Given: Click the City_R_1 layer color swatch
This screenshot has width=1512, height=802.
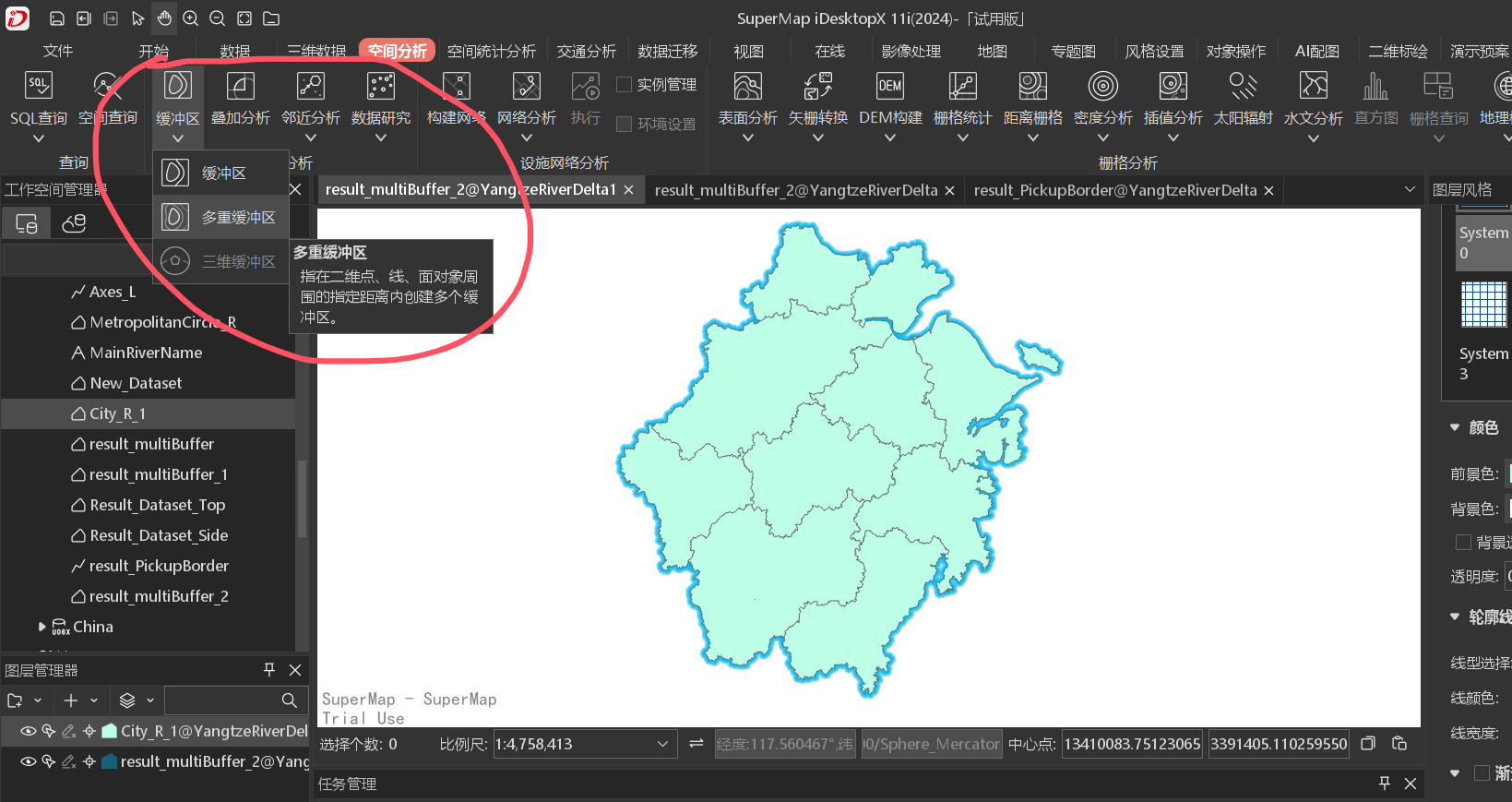Looking at the screenshot, I should coord(110,731).
